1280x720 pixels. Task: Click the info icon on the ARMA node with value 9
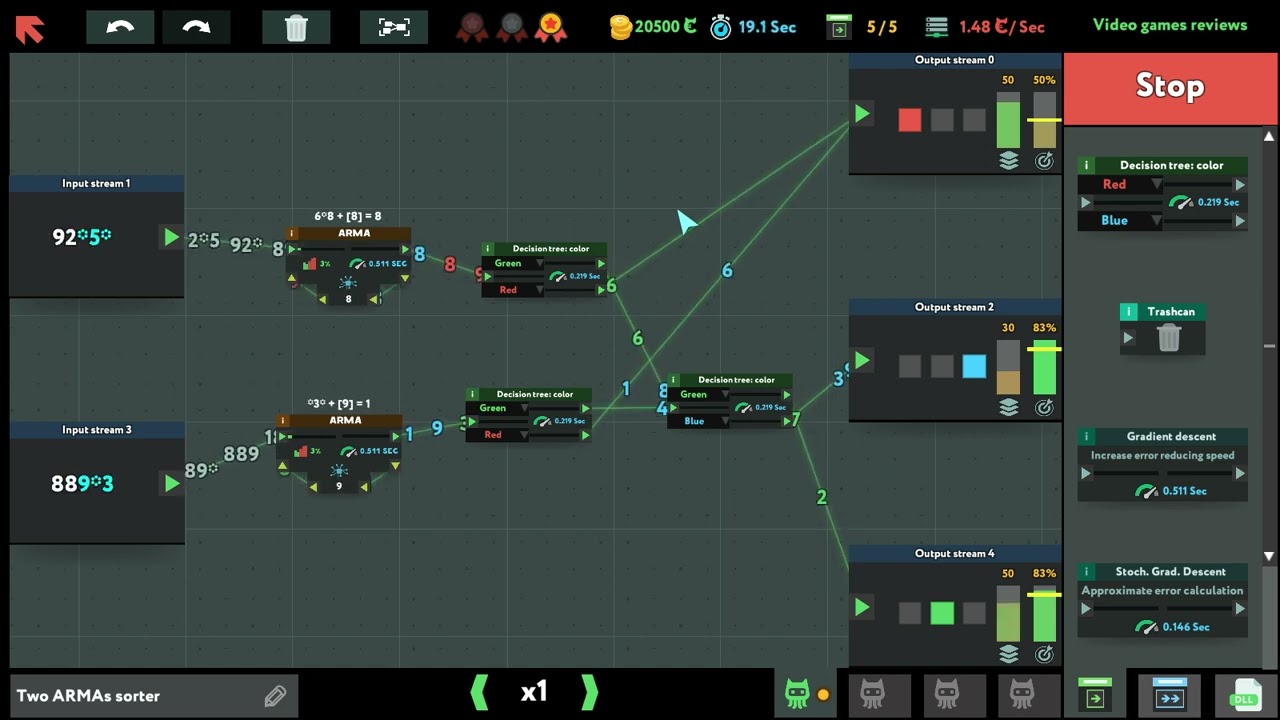point(283,421)
